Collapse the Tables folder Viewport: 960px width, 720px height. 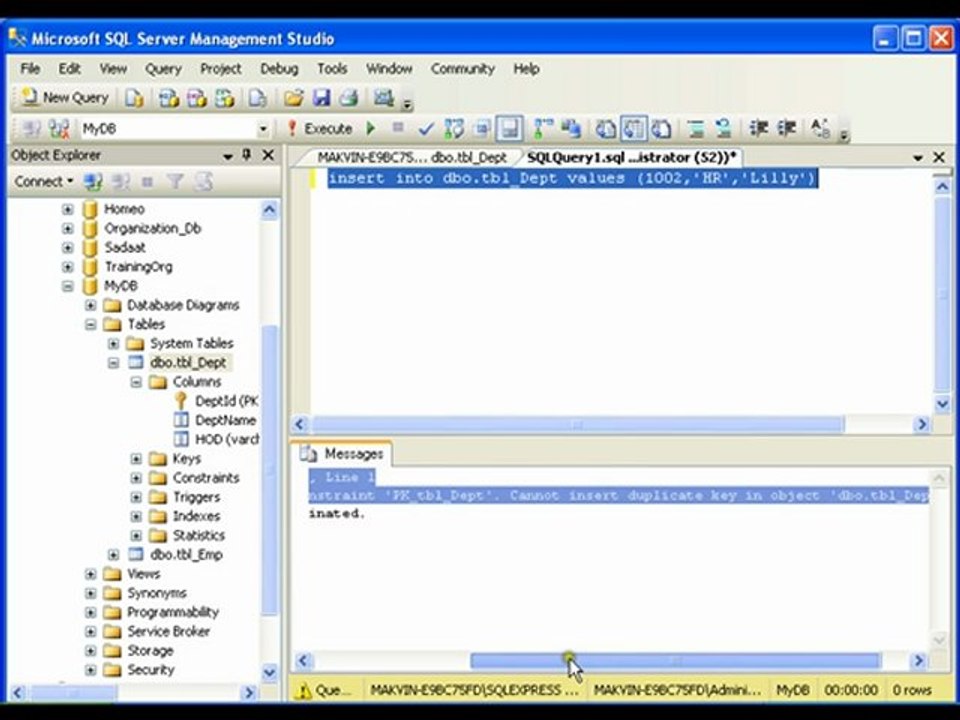coord(91,324)
